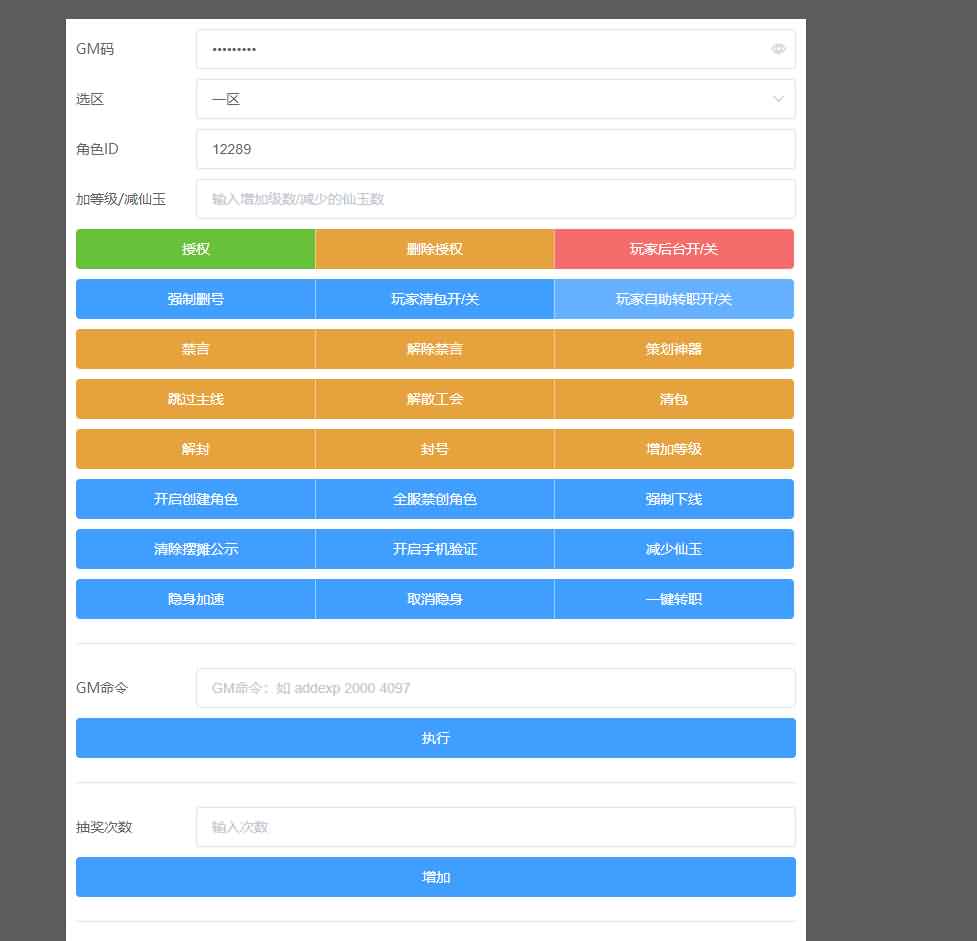Click the 增加等级 button
The image size is (977, 941).
[674, 449]
